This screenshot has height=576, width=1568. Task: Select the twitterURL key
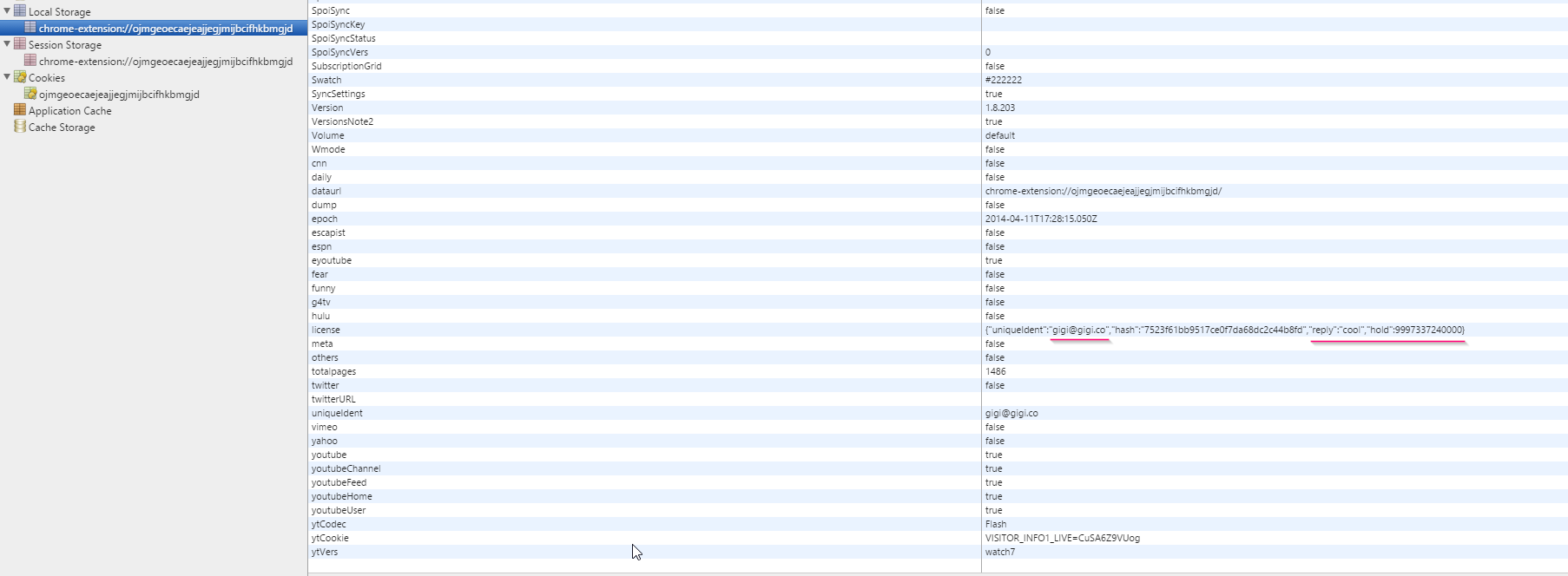coord(333,399)
